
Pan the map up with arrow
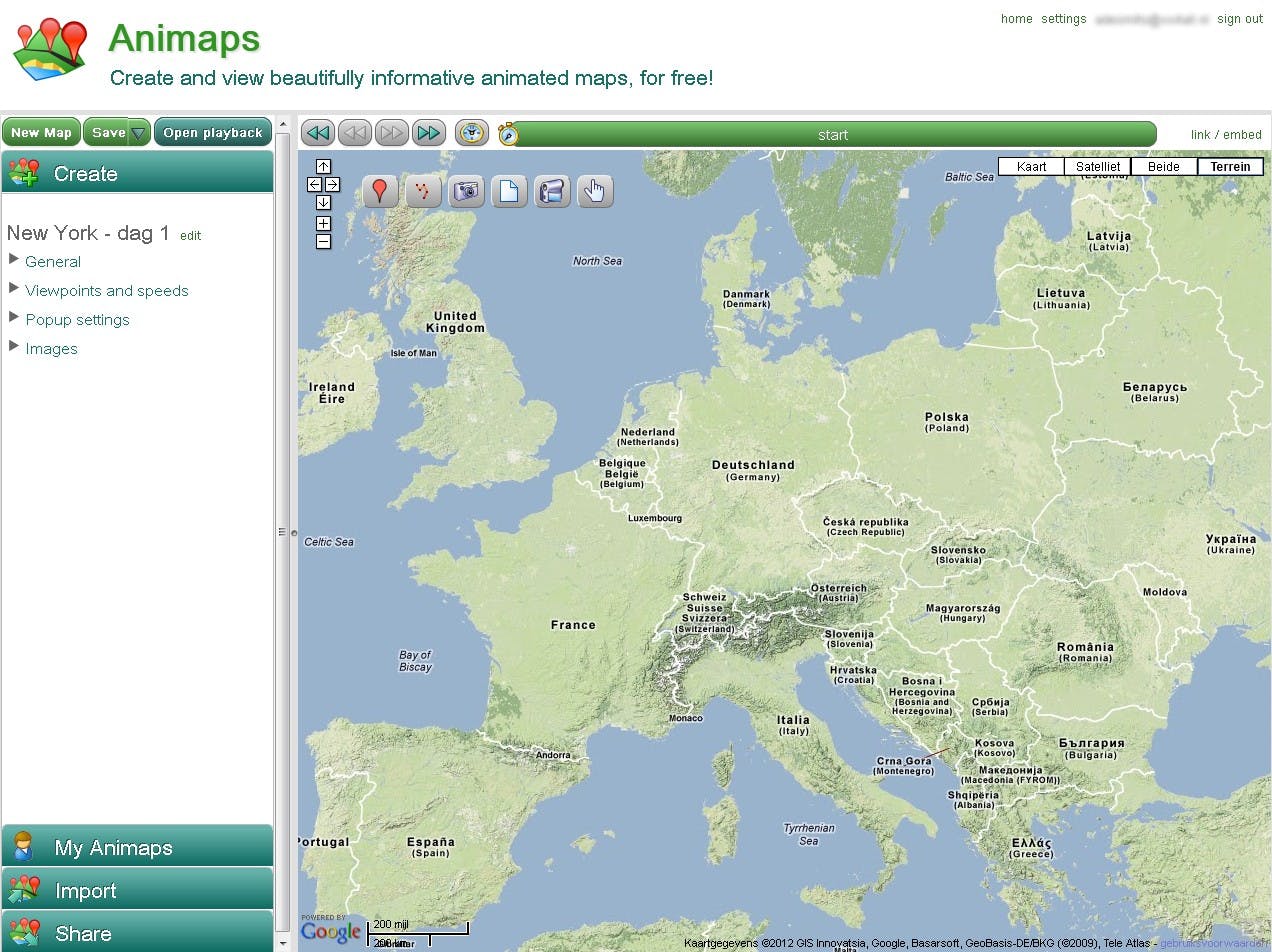pyautogui.click(x=323, y=167)
